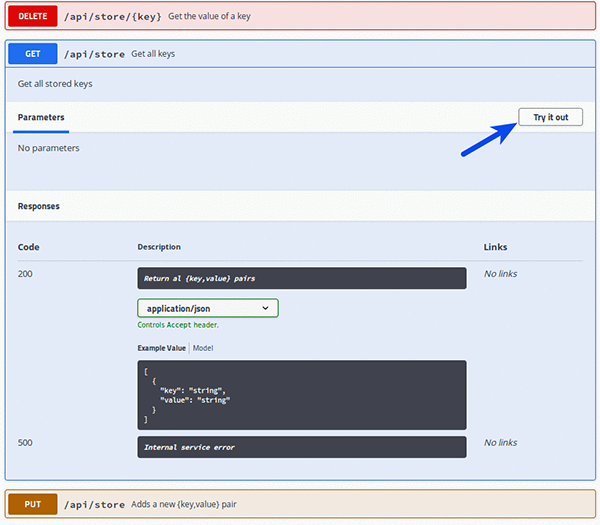Click the dropdown chevron in application/json selector
The height and width of the screenshot is (525, 600).
pyautogui.click(x=265, y=308)
